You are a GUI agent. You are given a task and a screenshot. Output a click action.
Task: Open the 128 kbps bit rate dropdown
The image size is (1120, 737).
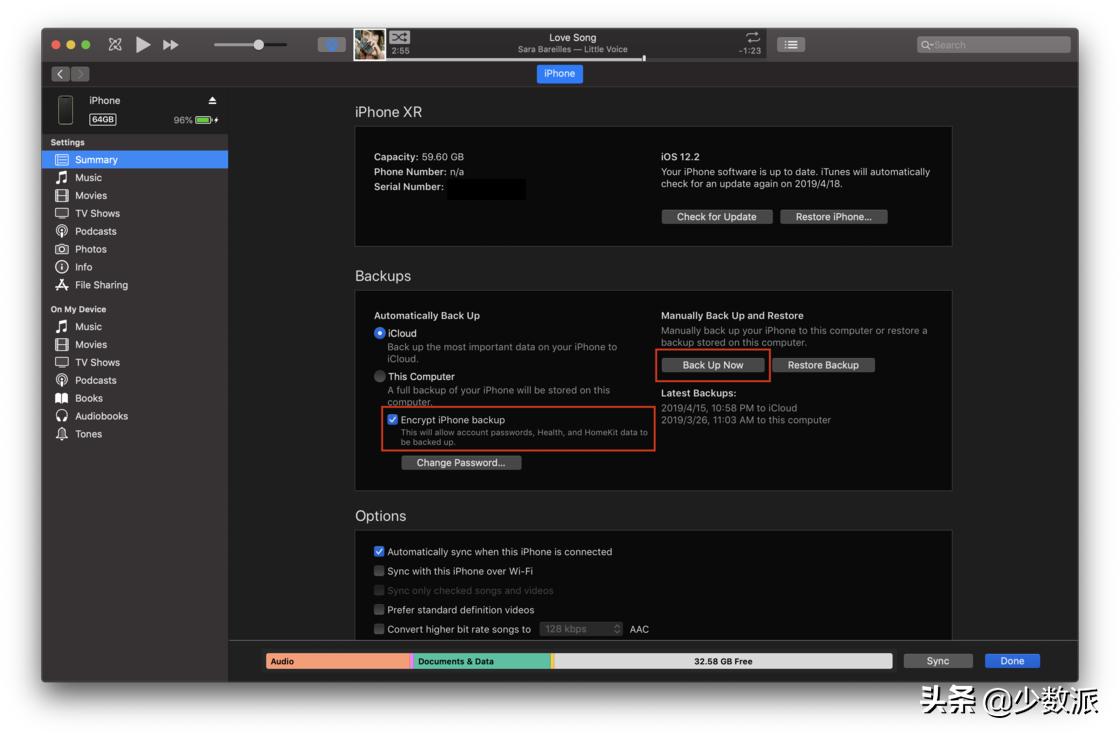tap(582, 629)
